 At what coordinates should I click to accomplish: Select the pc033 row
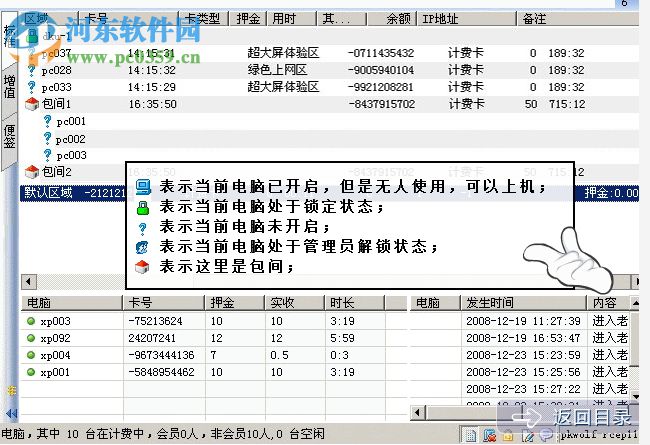point(329,87)
